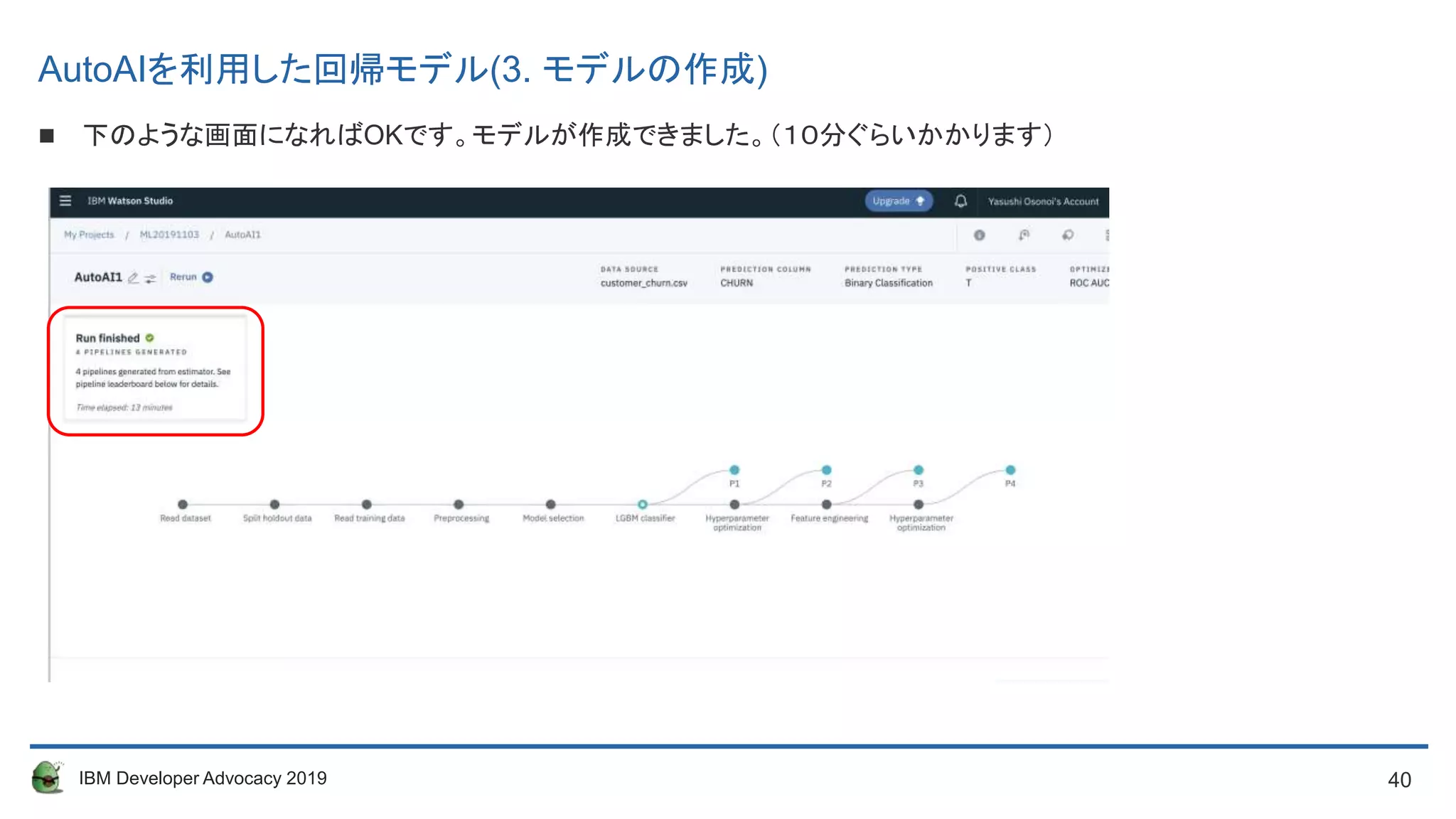Click the IBM Watson Studio title
This screenshot has width=1456, height=819.
(130, 201)
